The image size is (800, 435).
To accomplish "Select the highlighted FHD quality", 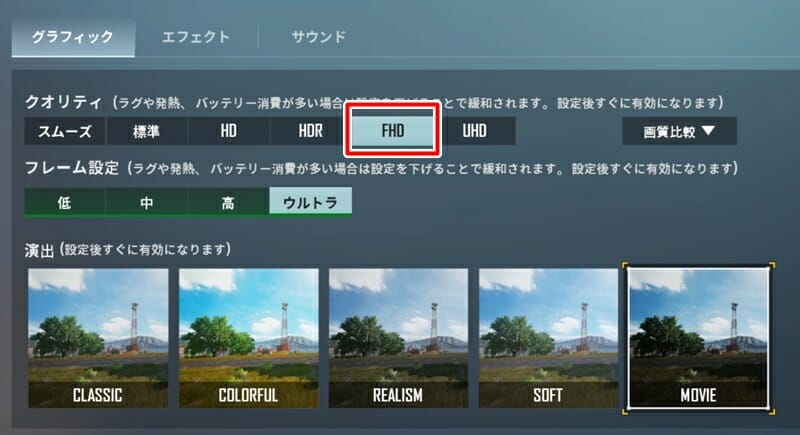I will [x=392, y=130].
